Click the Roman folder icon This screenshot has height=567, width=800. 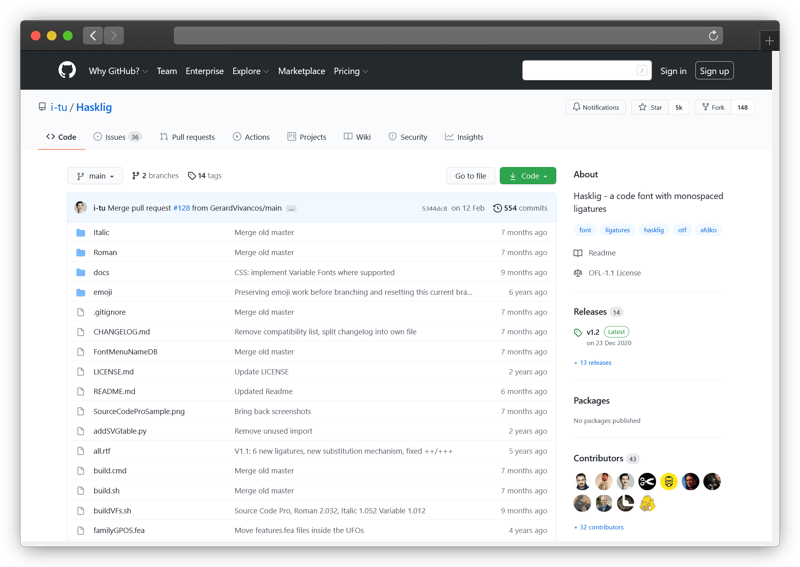(81, 253)
